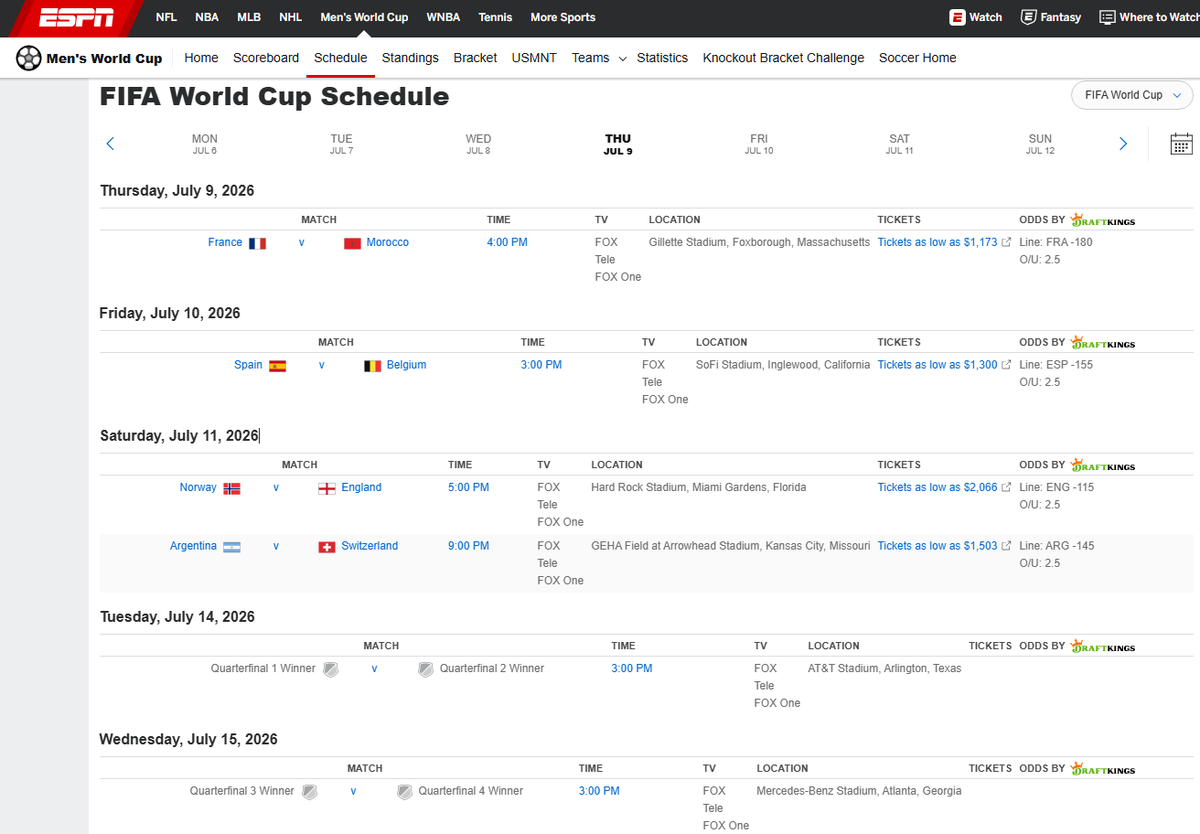Click the Quarterfinal 3 Winner placeholder shield
The width and height of the screenshot is (1200, 834).
pos(310,792)
